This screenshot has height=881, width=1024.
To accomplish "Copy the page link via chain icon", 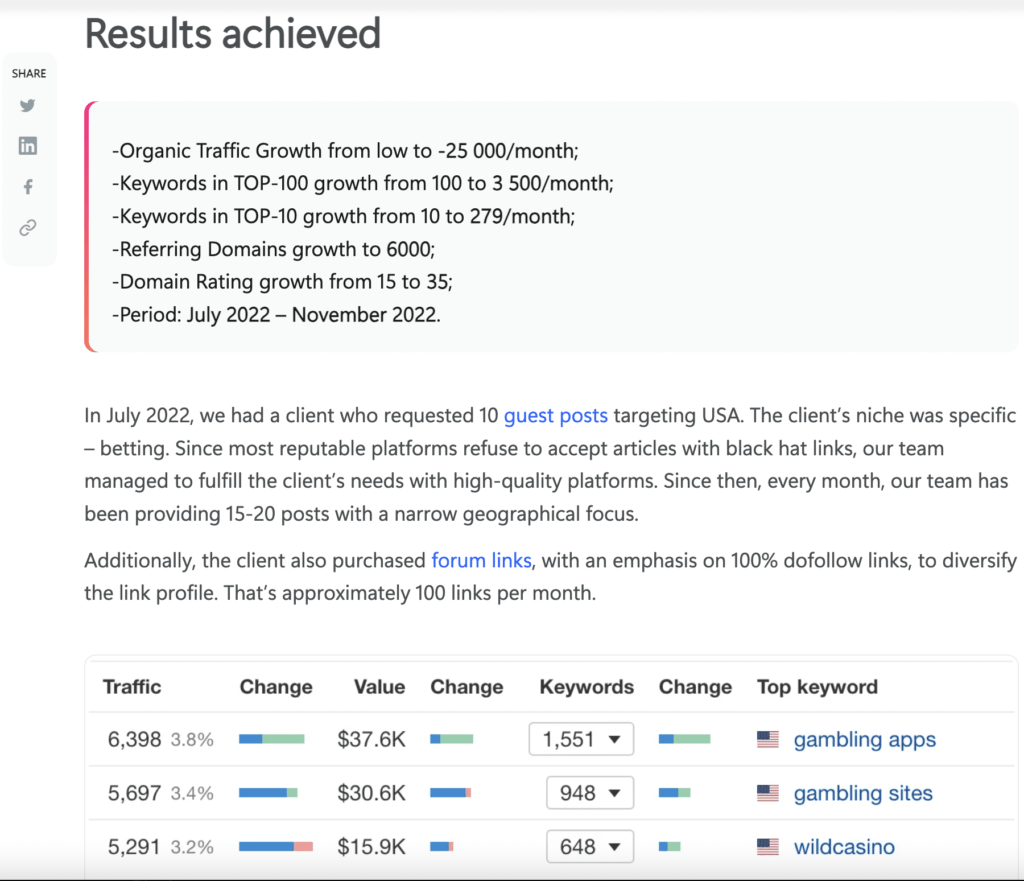I will pyautogui.click(x=28, y=228).
